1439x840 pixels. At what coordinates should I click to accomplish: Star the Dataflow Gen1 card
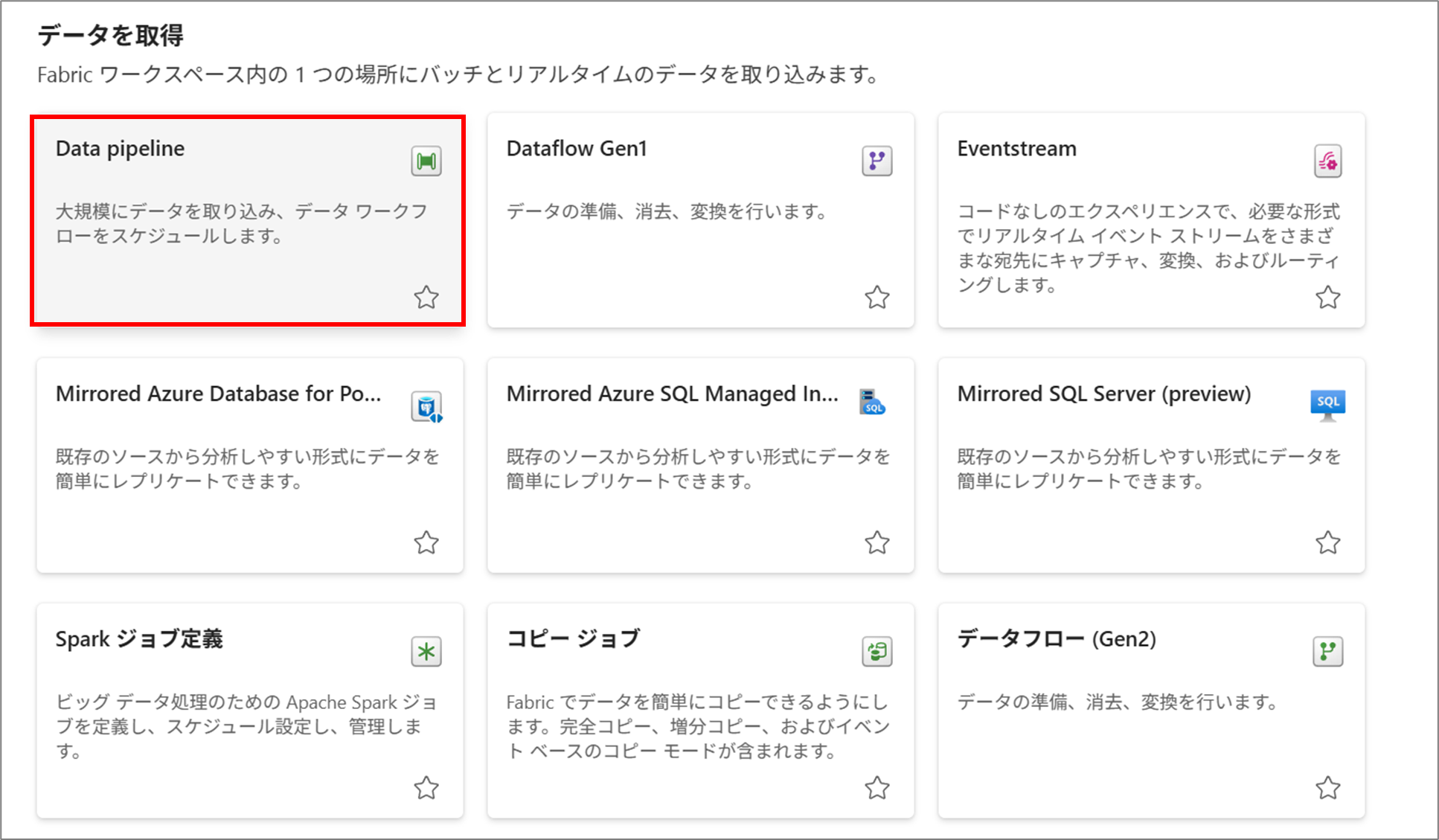pyautogui.click(x=877, y=298)
